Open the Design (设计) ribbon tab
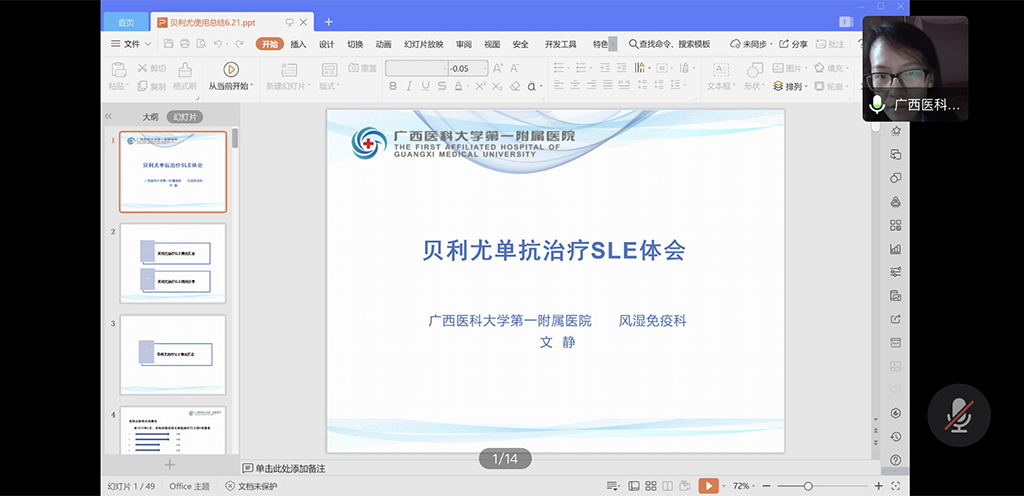Image resolution: width=1024 pixels, height=496 pixels. (327, 44)
